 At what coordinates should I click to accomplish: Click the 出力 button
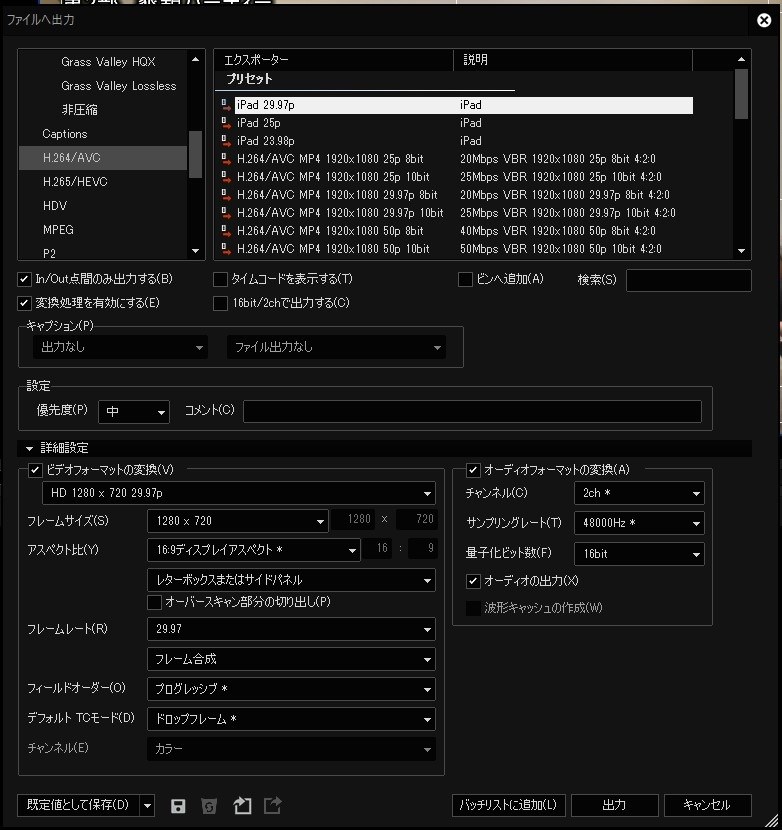[614, 806]
